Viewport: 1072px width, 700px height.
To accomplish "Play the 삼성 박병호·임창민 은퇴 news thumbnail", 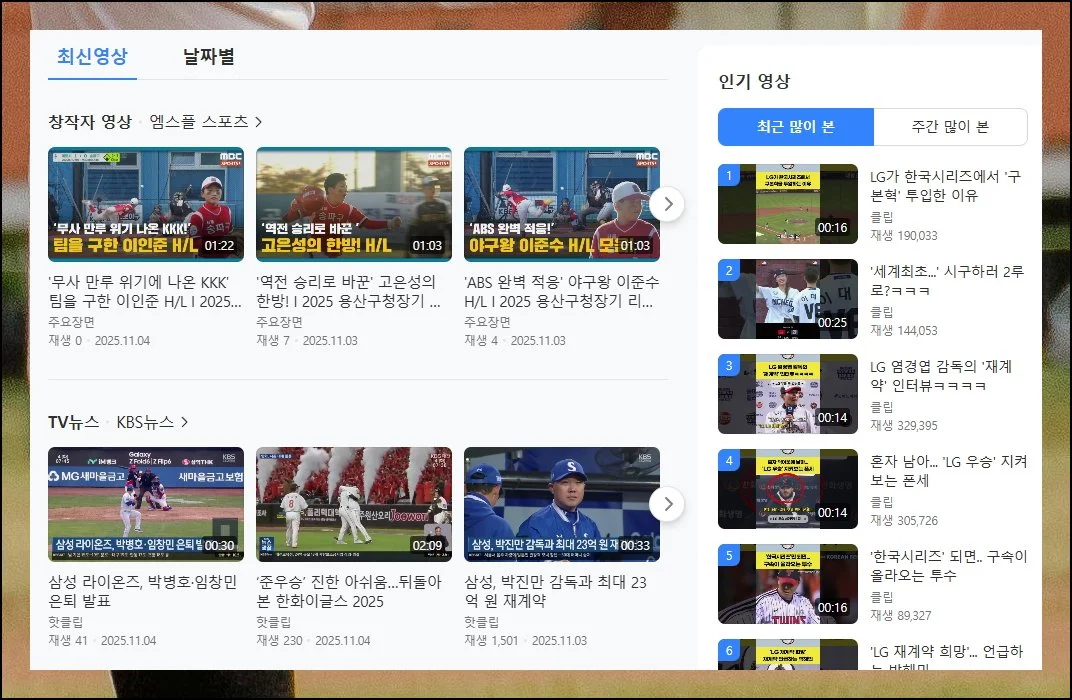I will 146,504.
